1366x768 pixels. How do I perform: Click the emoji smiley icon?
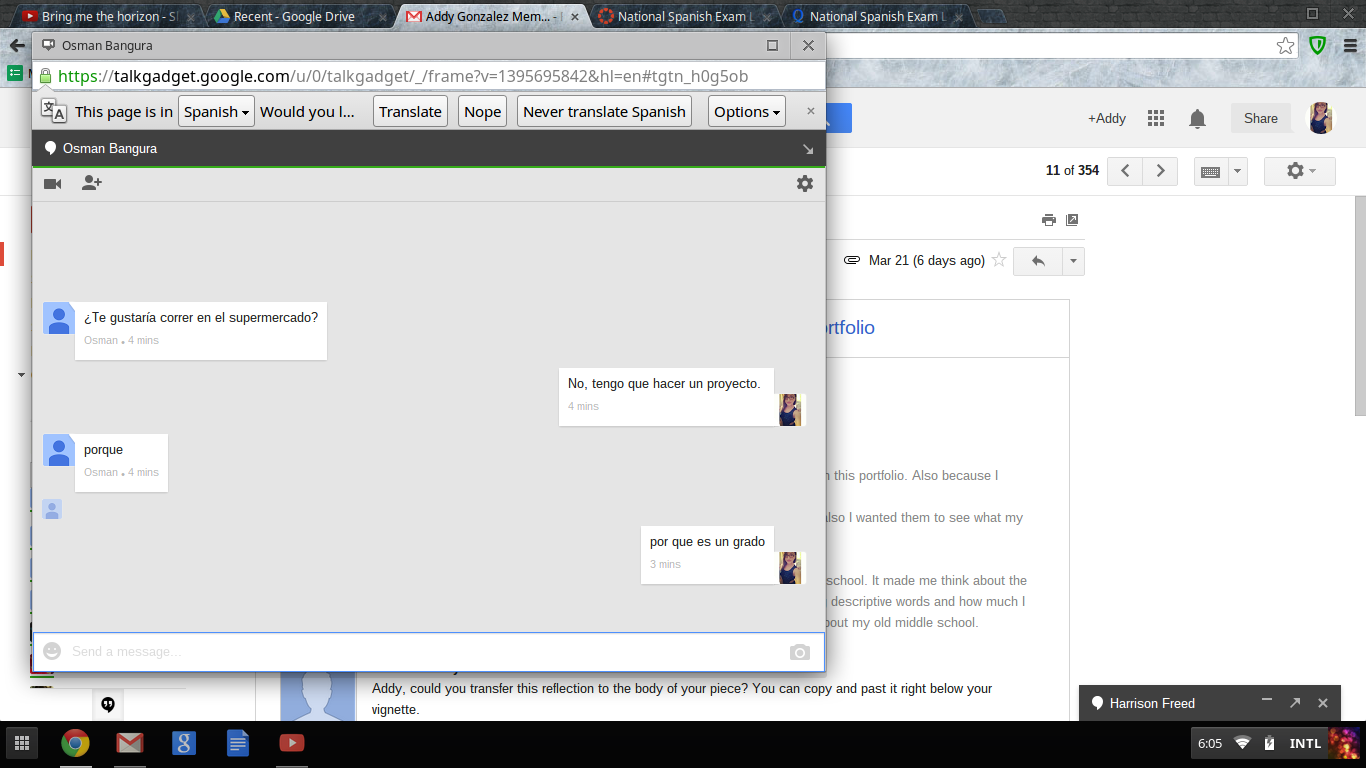point(52,651)
